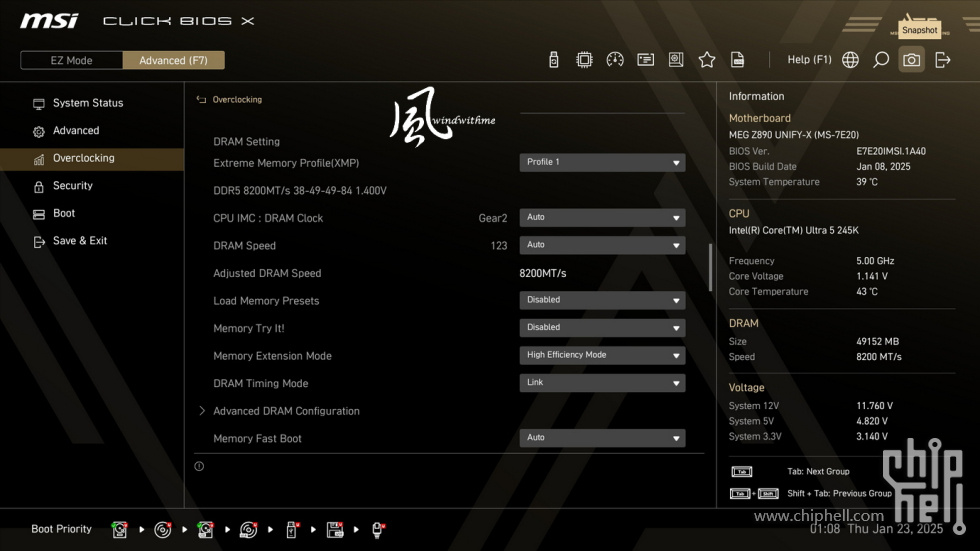Open the memory module card icon
The width and height of the screenshot is (980, 551).
646,60
